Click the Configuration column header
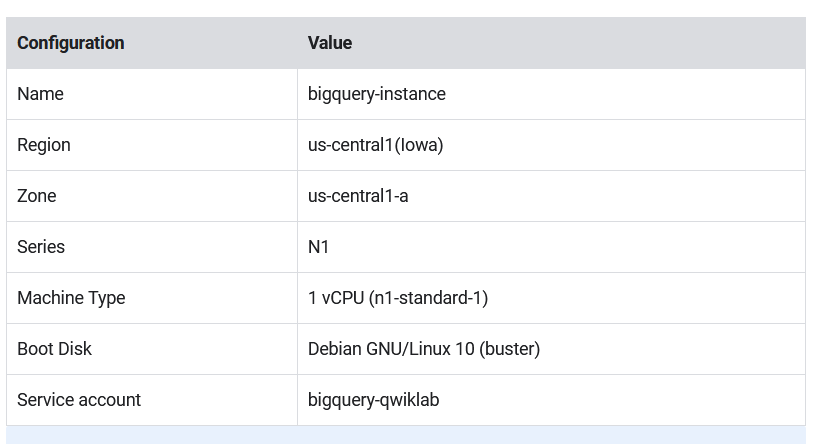The height and width of the screenshot is (444, 815). tap(71, 43)
